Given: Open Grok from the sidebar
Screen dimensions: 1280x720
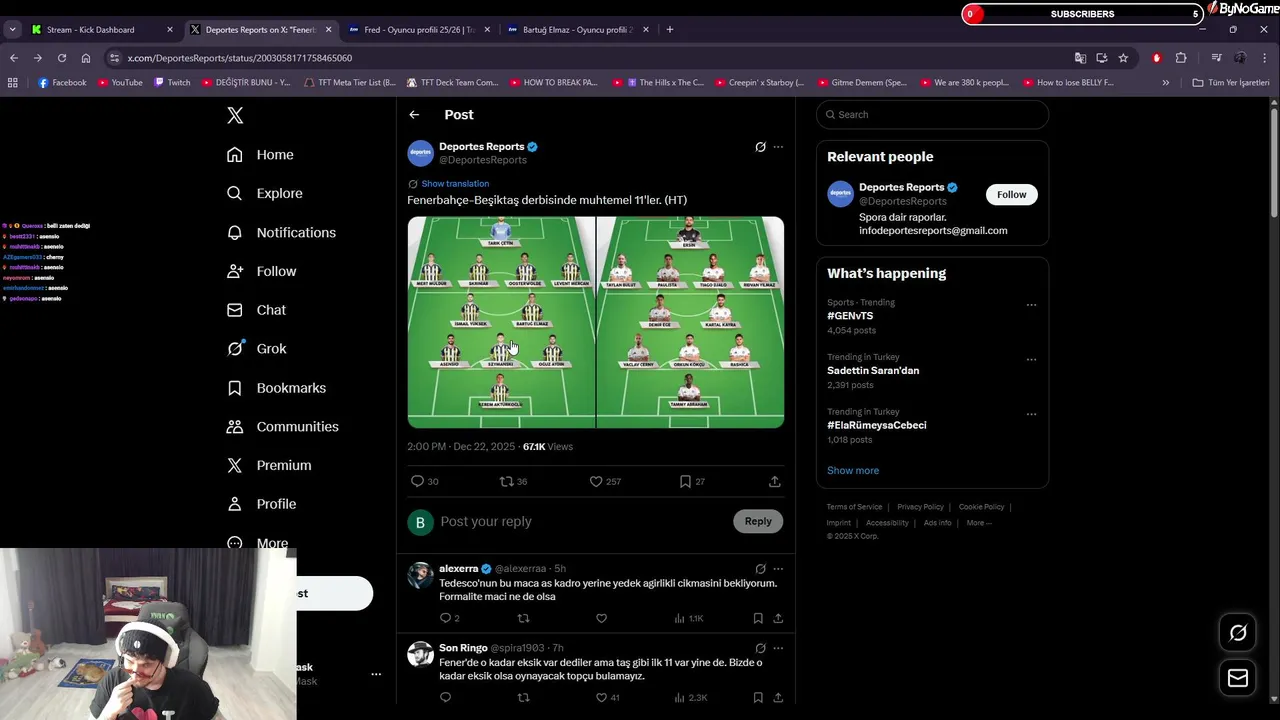Looking at the screenshot, I should 256,349.
